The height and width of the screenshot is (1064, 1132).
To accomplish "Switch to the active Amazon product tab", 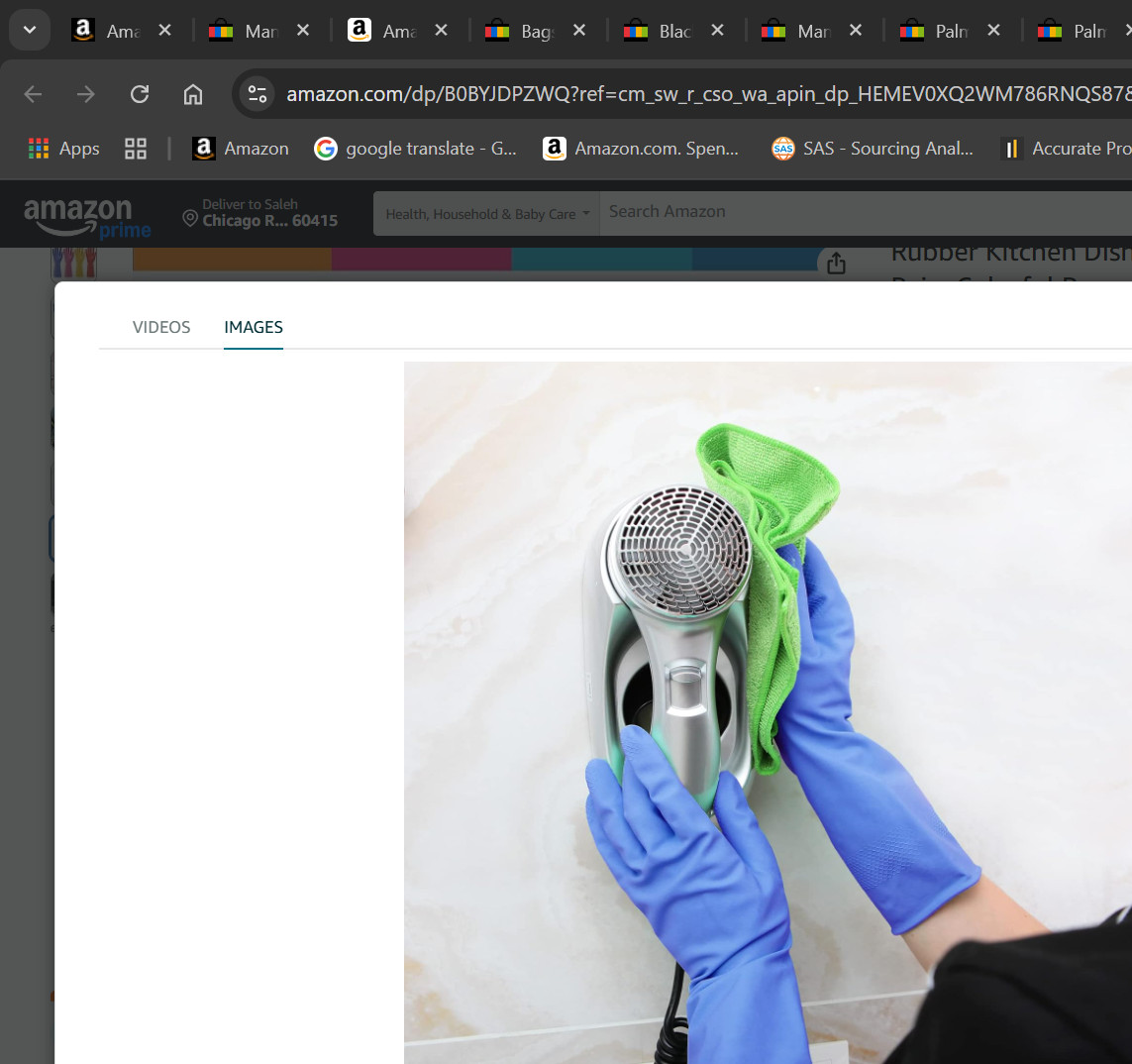I will (x=383, y=31).
